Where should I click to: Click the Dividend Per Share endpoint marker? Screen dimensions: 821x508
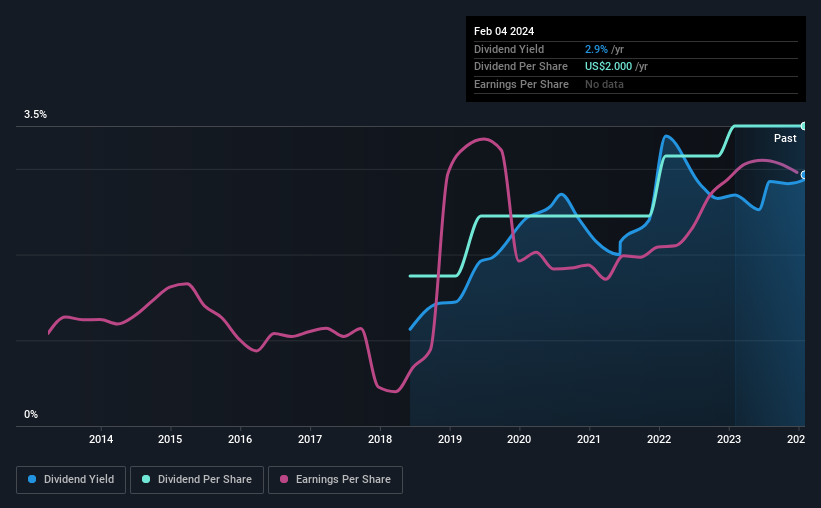pyautogui.click(x=804, y=126)
